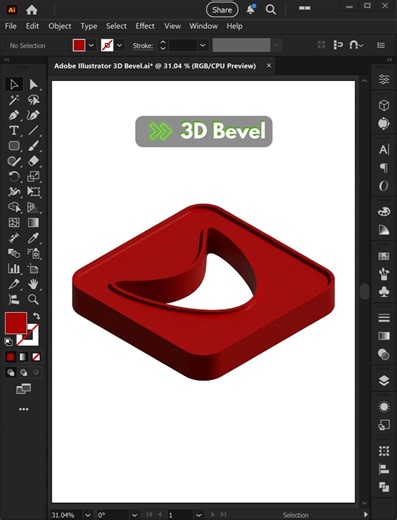Open fill color dropdown arrow
Image resolution: width=397 pixels, height=520 pixels.
pyautogui.click(x=91, y=45)
